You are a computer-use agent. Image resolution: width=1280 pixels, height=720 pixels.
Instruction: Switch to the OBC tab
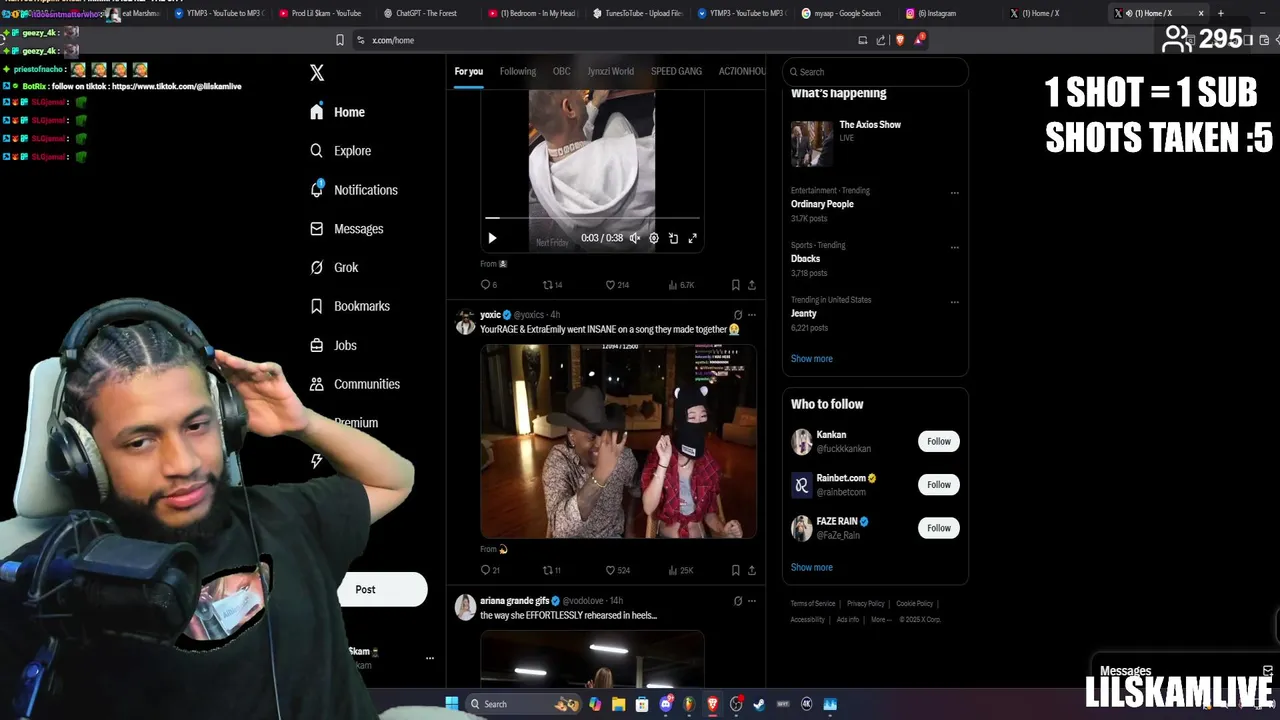click(562, 71)
